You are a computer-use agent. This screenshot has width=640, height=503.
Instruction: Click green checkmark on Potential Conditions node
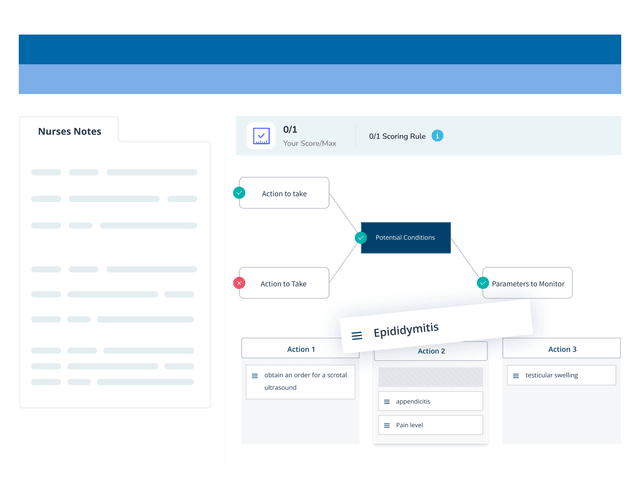click(x=362, y=238)
